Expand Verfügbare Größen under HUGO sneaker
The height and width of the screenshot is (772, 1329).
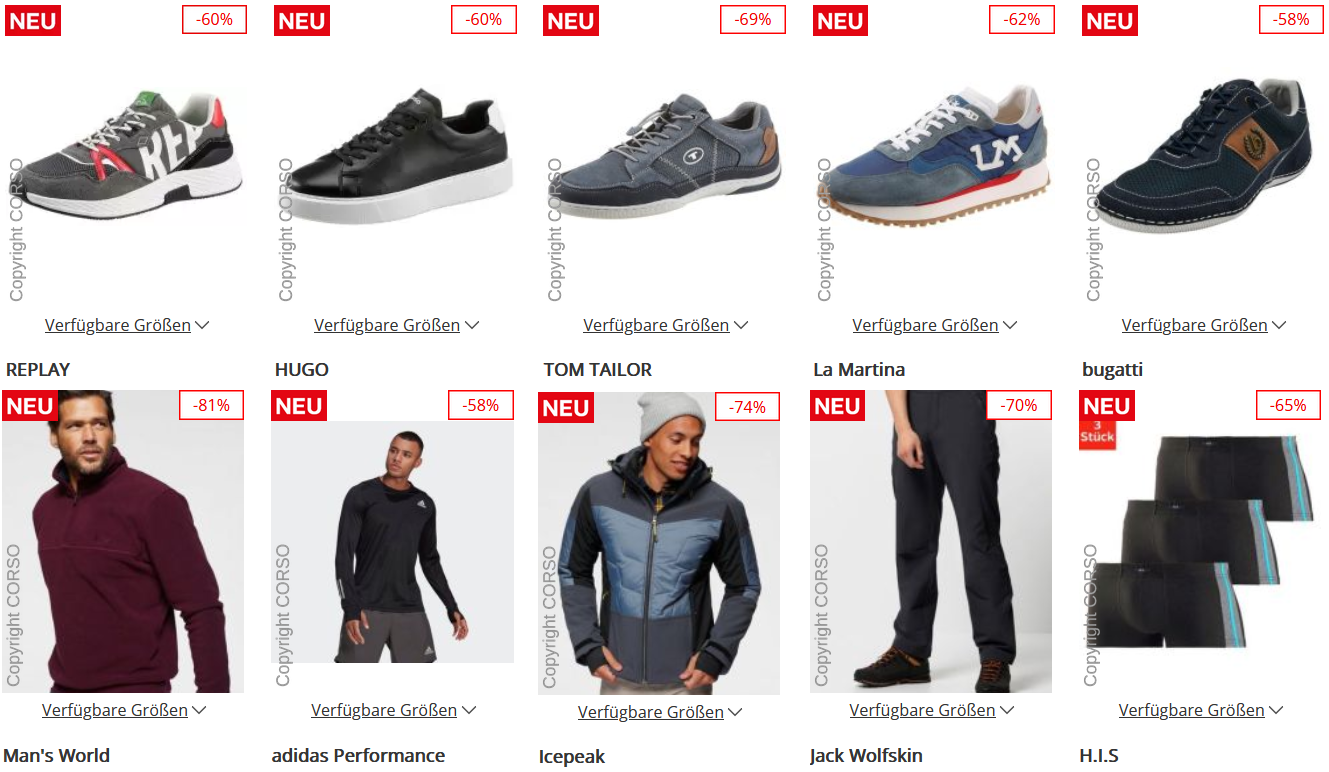(x=396, y=325)
